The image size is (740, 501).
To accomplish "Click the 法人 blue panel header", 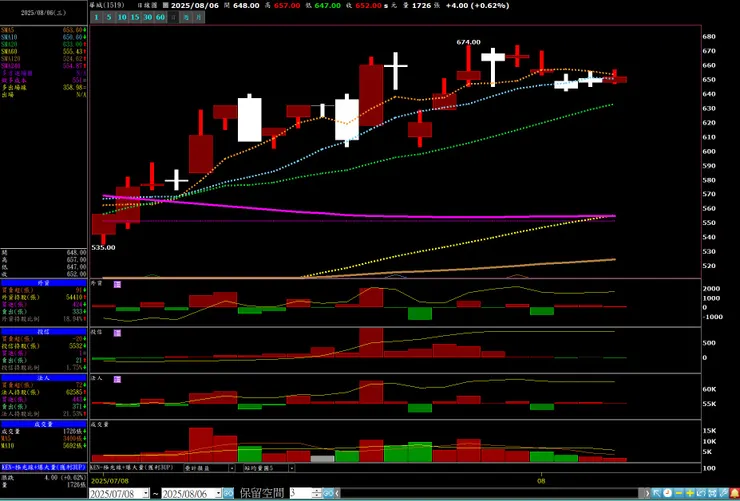I will [x=44, y=378].
